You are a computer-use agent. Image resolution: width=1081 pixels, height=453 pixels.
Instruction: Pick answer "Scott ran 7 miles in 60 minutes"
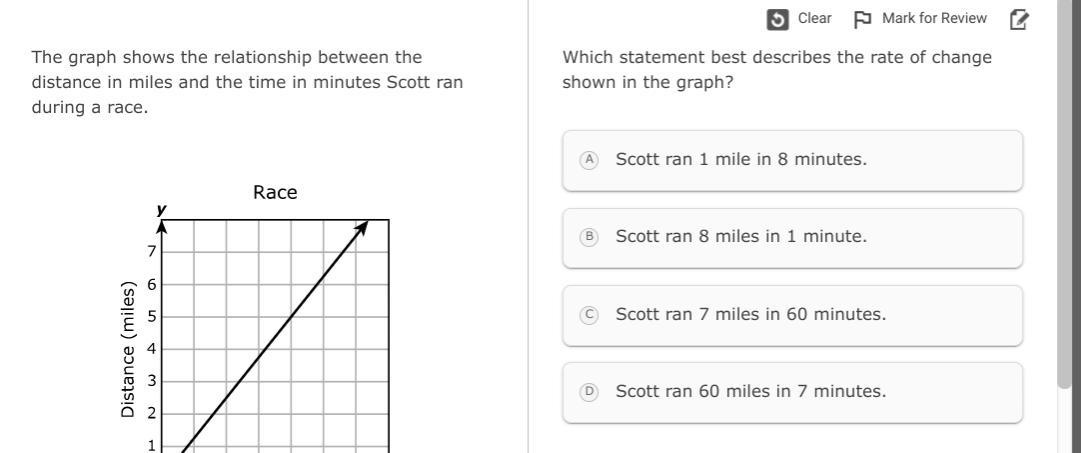pyautogui.click(x=750, y=314)
